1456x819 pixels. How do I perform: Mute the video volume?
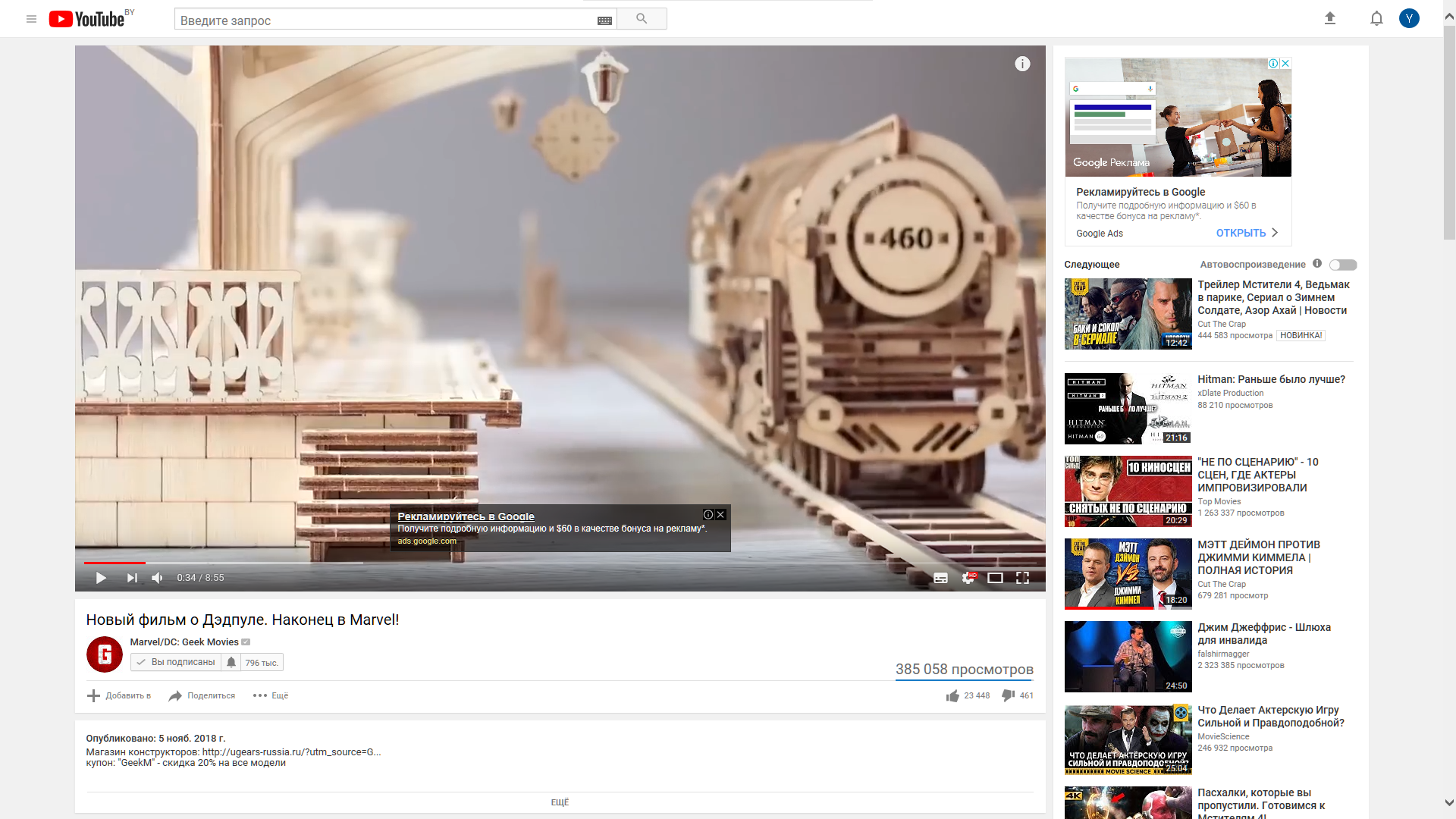[x=157, y=578]
